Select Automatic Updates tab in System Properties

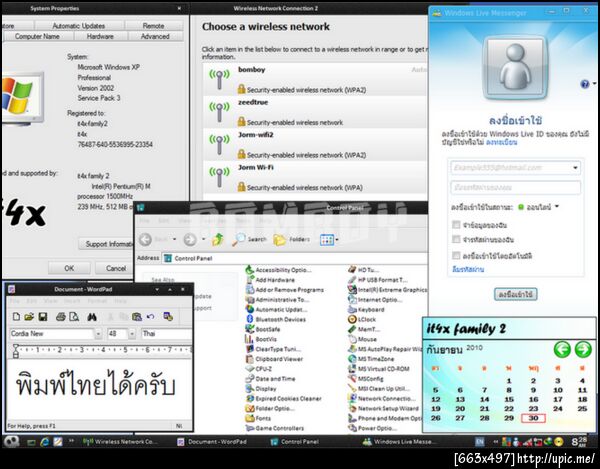(x=79, y=26)
